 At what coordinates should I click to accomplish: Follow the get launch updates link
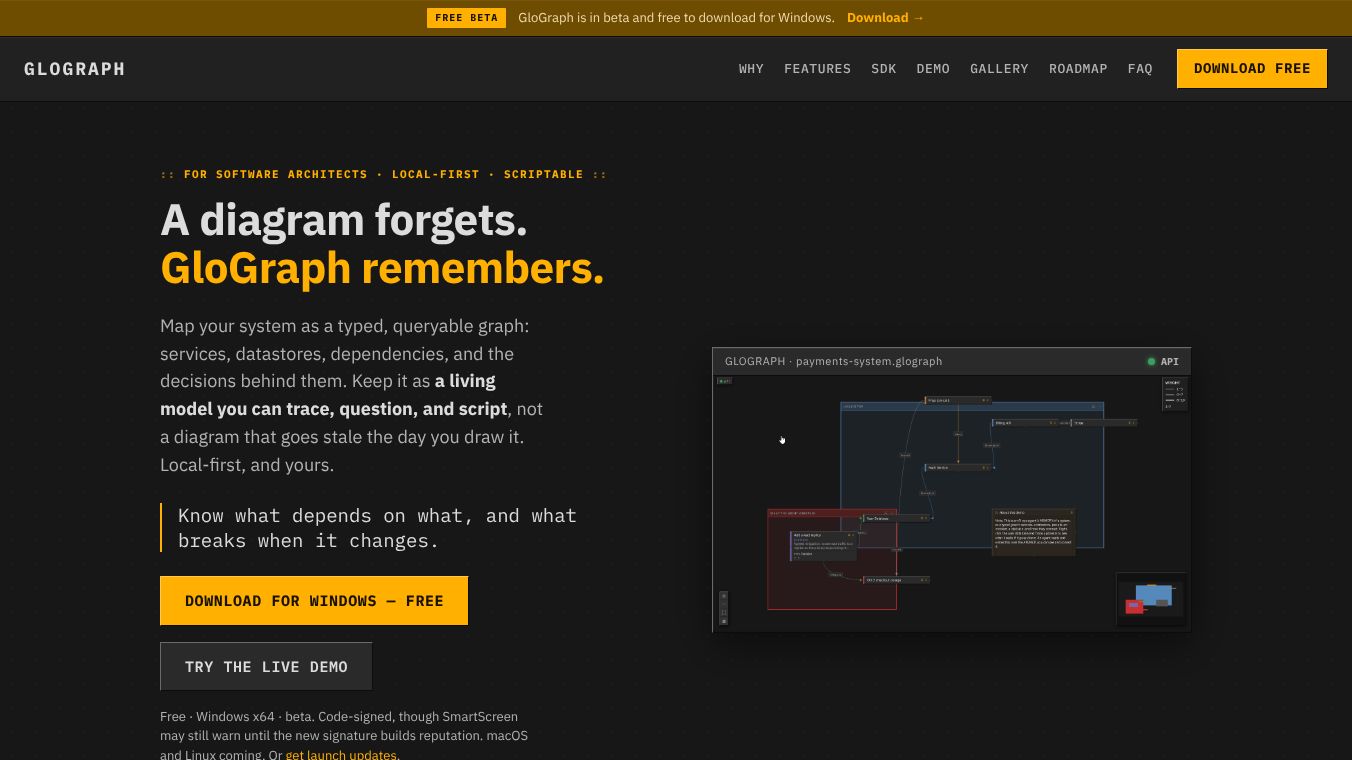342,754
